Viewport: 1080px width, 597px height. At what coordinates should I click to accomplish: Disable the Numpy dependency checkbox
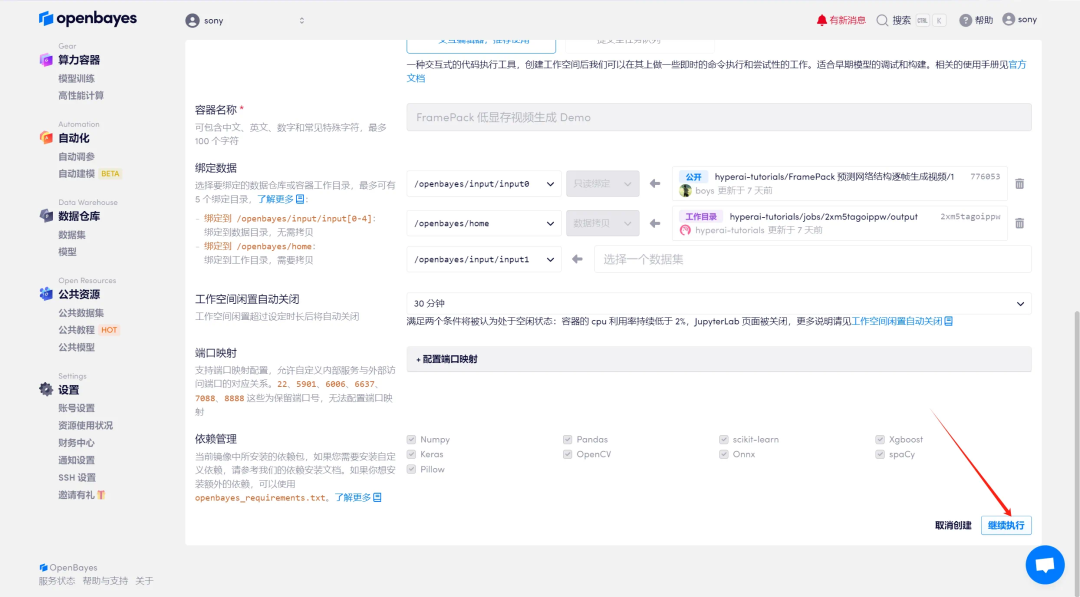pyautogui.click(x=412, y=438)
